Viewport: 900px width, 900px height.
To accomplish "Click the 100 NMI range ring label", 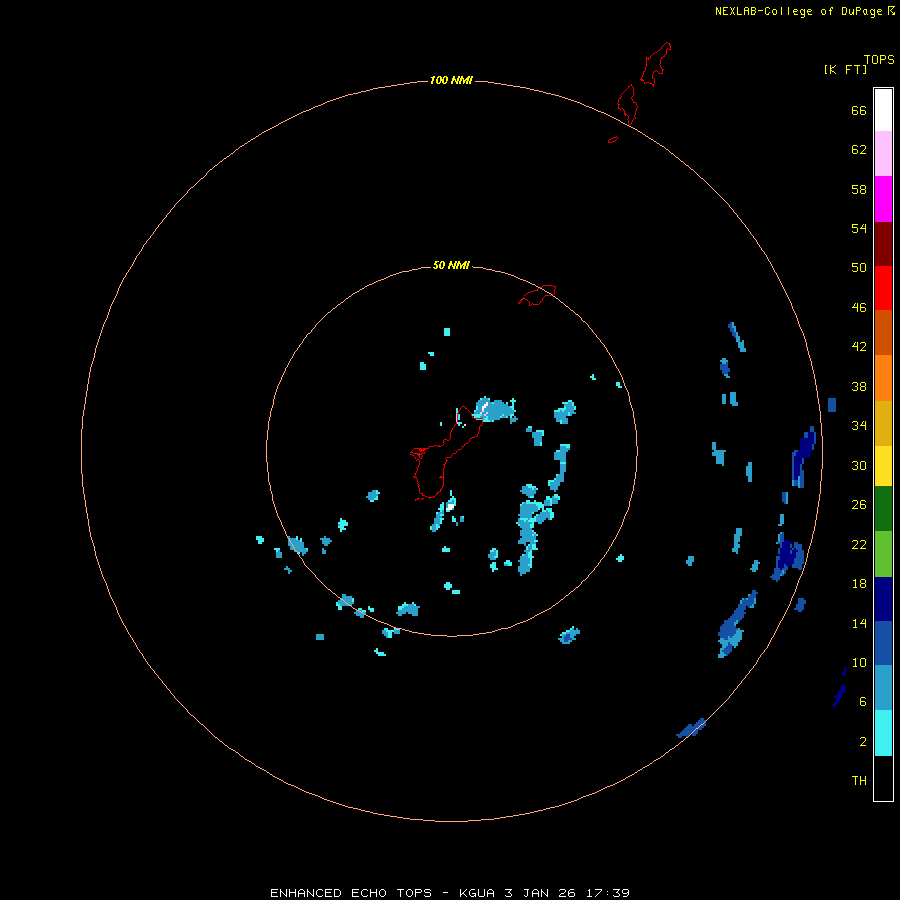I will coord(451,80).
